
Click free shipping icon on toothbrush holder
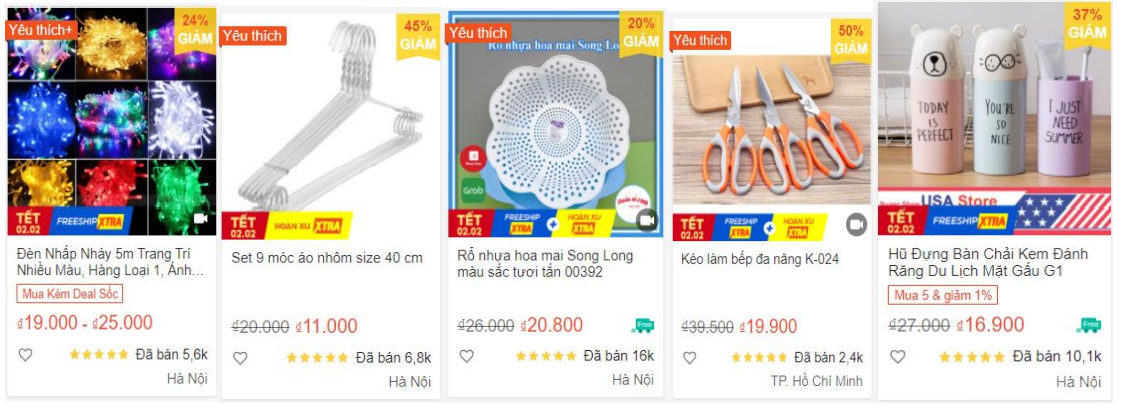tap(1089, 325)
